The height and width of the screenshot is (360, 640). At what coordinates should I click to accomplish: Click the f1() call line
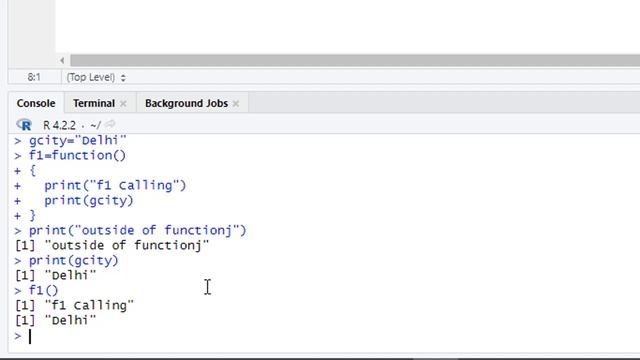coord(43,291)
